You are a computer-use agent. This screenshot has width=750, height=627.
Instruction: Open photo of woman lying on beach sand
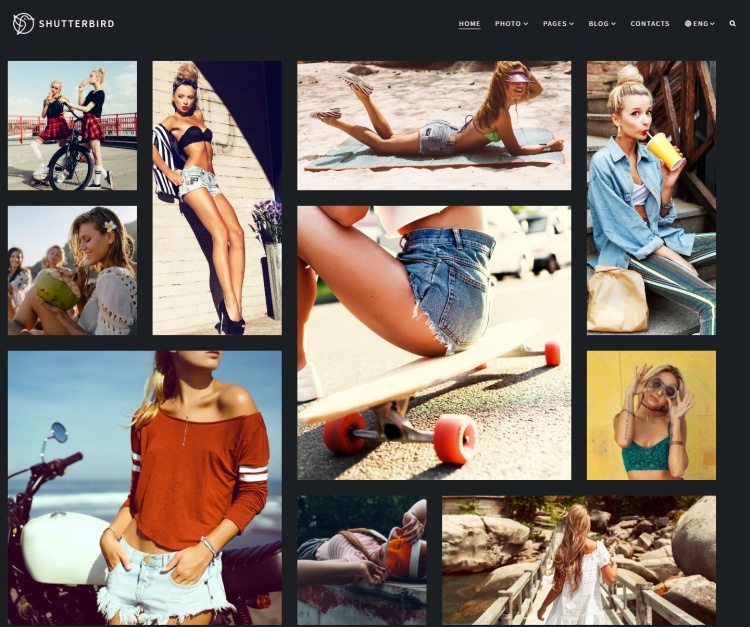pos(434,125)
